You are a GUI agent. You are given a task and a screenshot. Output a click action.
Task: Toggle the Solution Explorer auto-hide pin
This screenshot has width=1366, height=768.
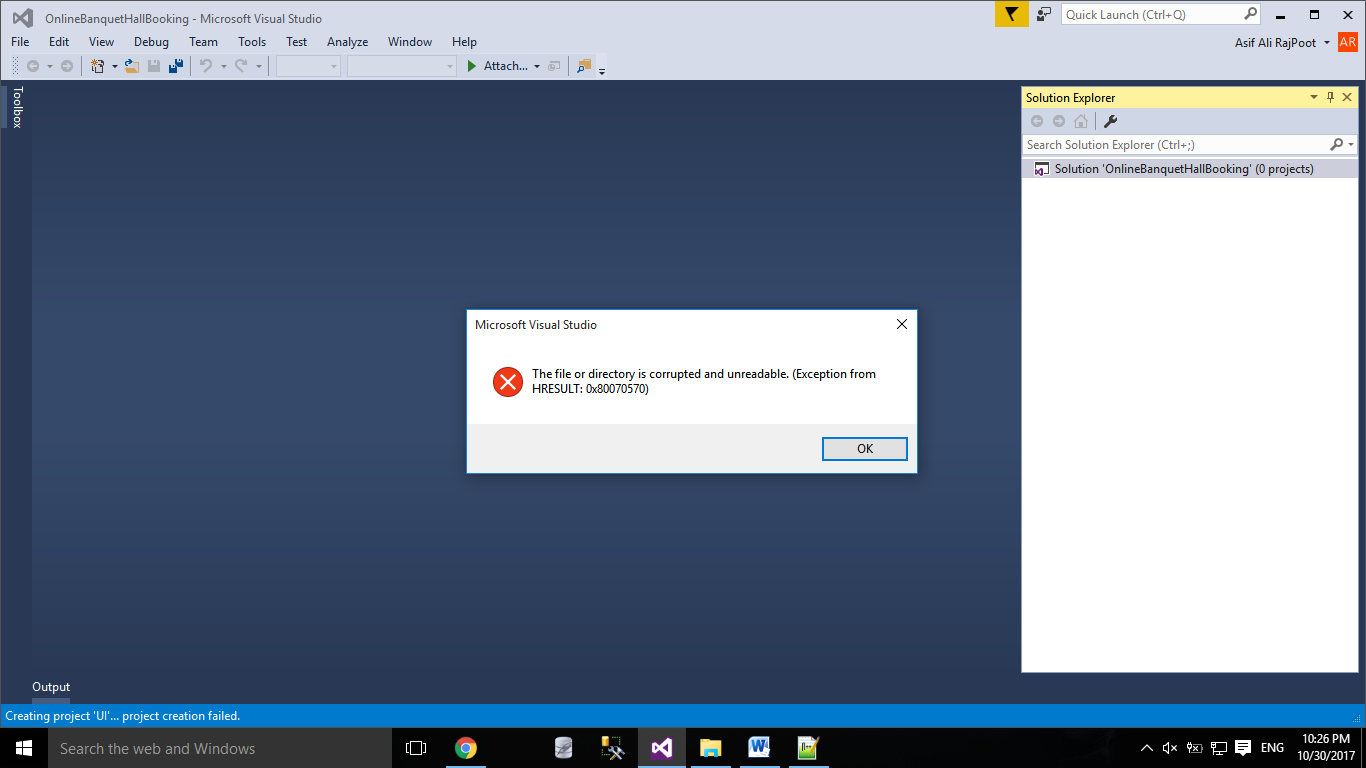(1330, 97)
